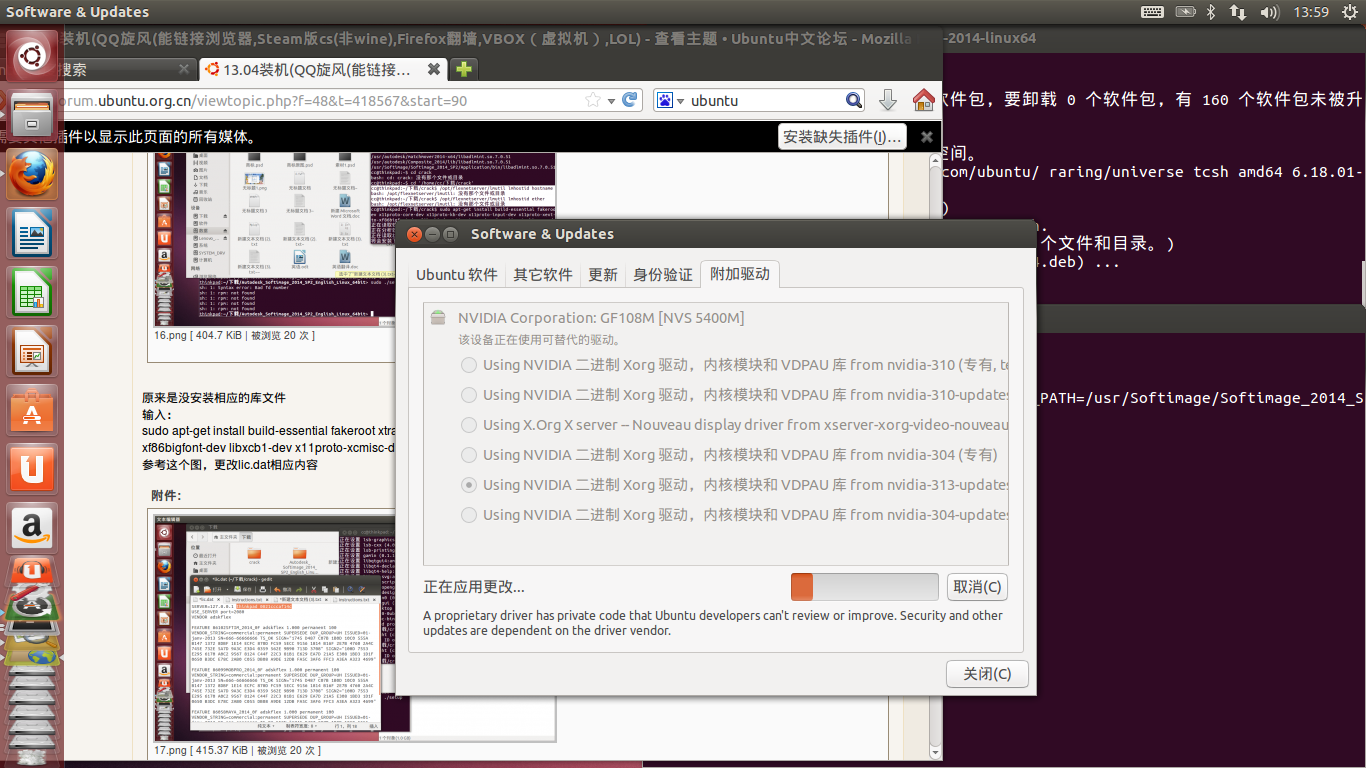Reload the page in Firefox

[630, 100]
